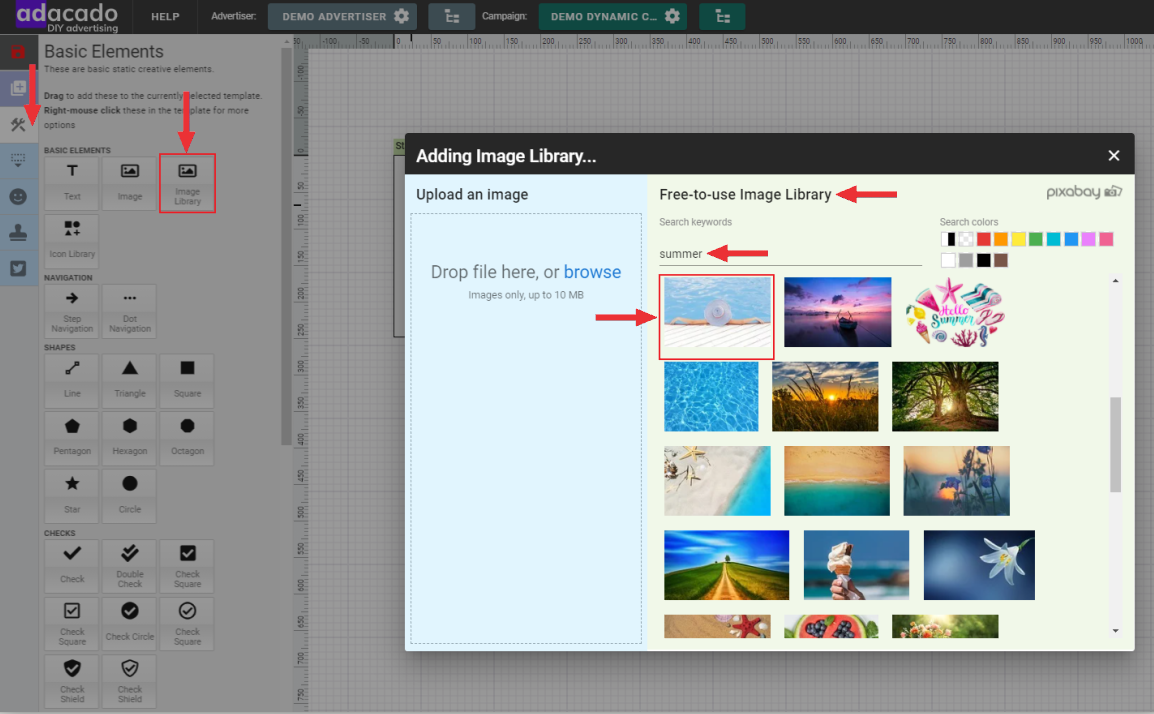
Task: Pick the Square shape
Action: (188, 381)
